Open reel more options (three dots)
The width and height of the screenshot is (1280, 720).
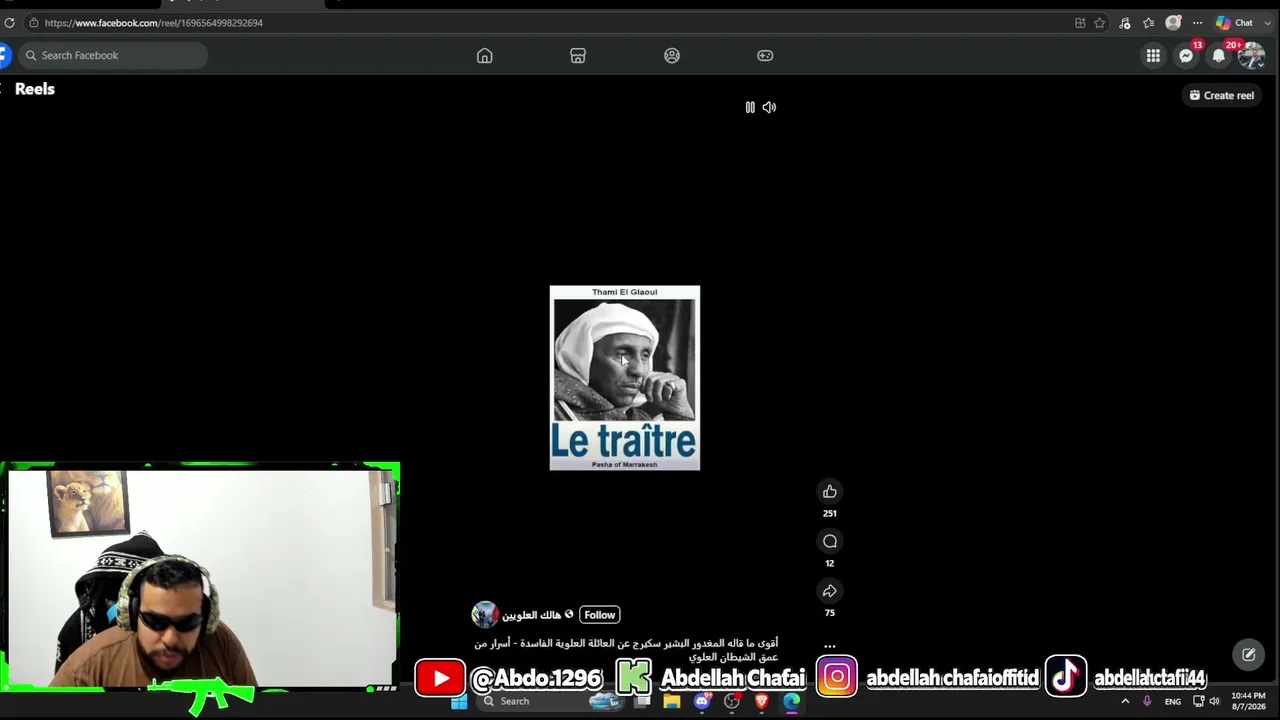(829, 646)
